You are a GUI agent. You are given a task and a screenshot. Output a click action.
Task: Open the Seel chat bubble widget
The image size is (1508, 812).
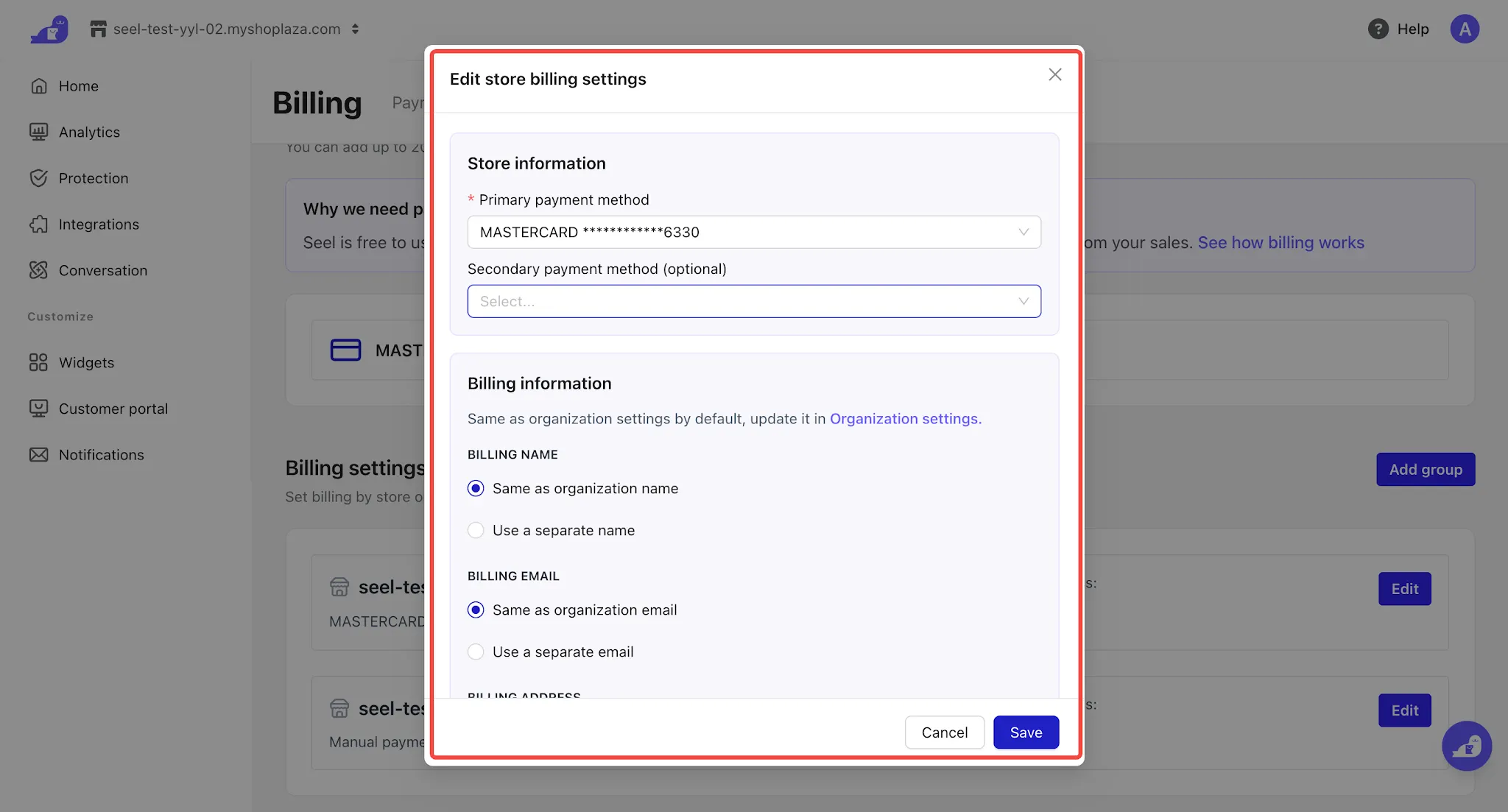(1467, 746)
